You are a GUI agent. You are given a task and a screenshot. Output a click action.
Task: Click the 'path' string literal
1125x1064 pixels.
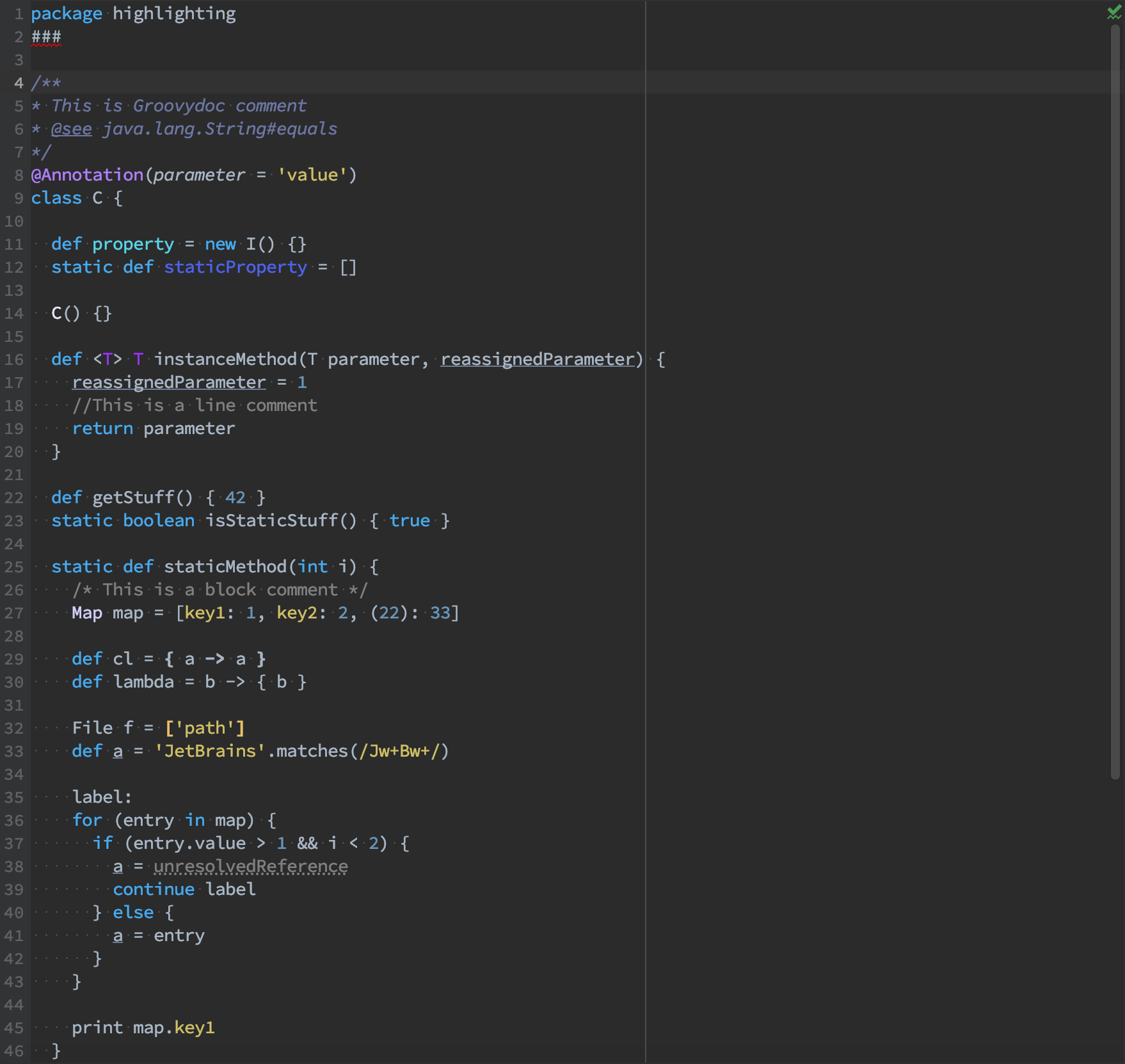pos(205,728)
